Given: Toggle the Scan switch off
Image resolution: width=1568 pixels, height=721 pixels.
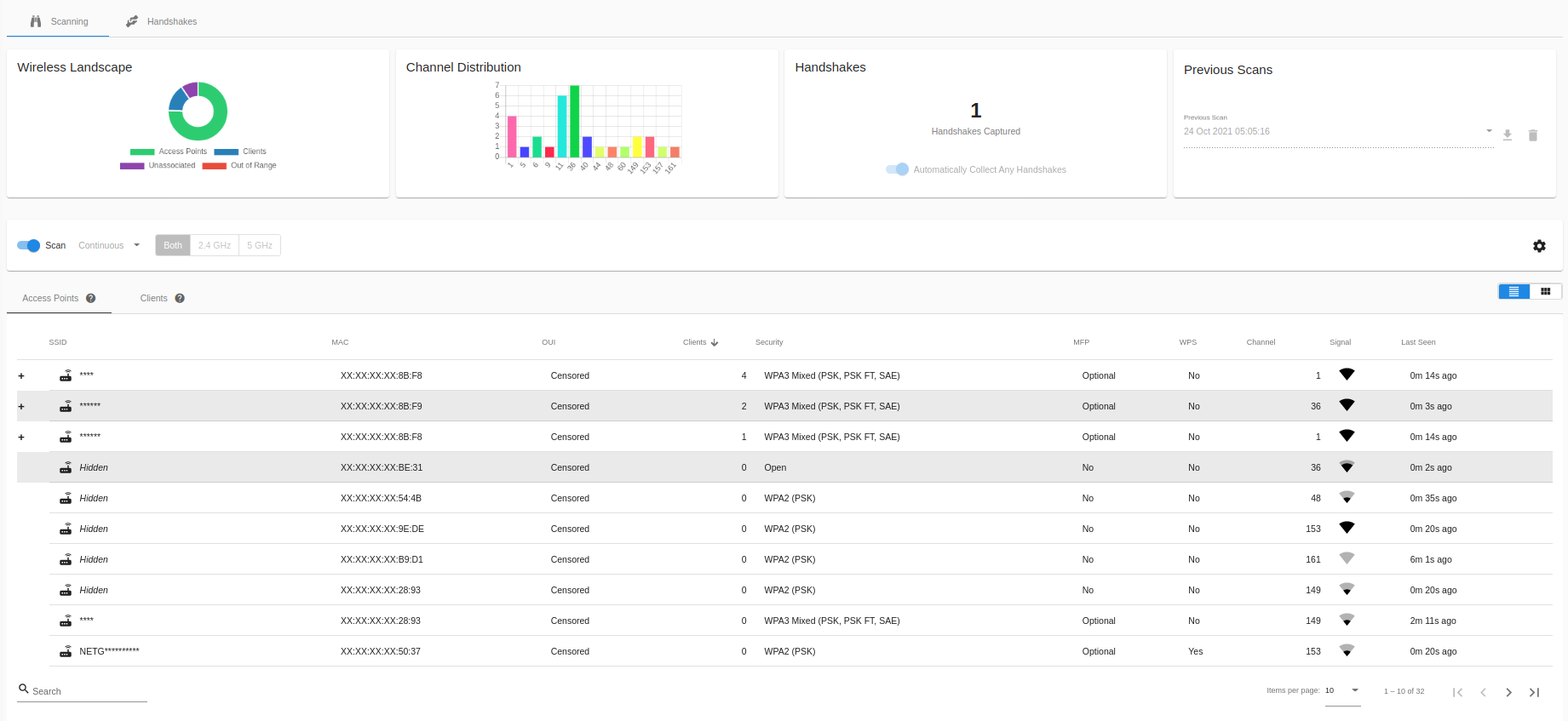Looking at the screenshot, I should point(29,245).
